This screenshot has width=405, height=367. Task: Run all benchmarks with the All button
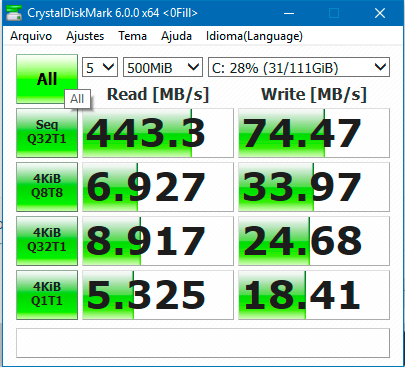point(47,79)
